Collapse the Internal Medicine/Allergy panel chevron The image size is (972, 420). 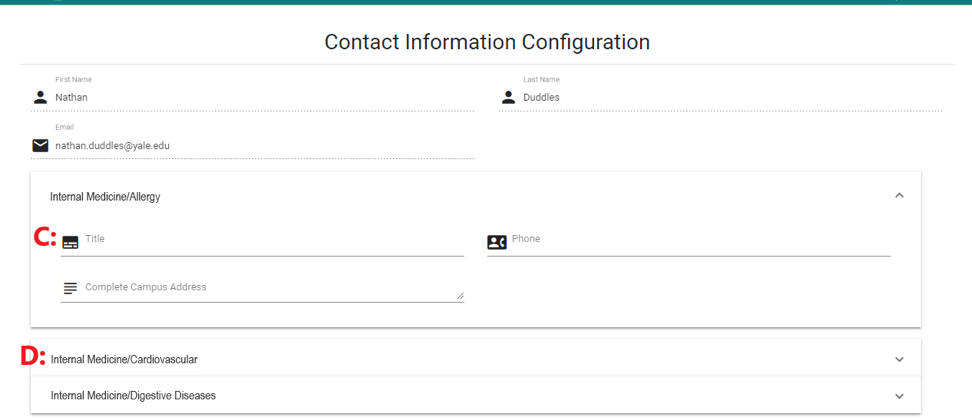(x=899, y=196)
